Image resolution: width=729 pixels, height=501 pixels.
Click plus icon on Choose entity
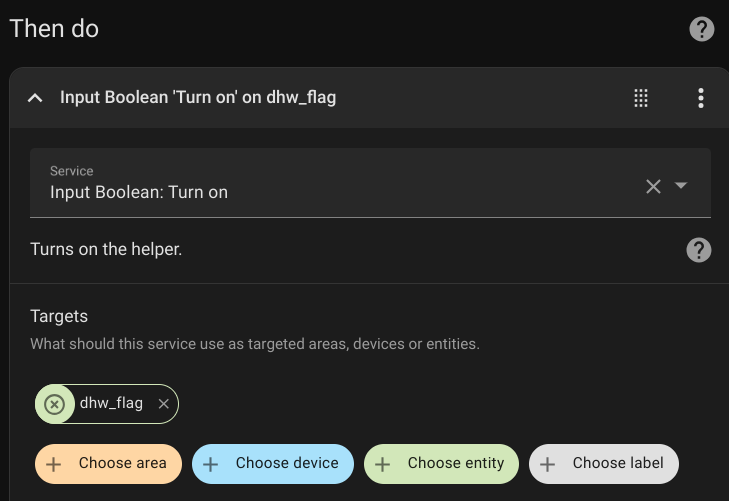point(382,464)
